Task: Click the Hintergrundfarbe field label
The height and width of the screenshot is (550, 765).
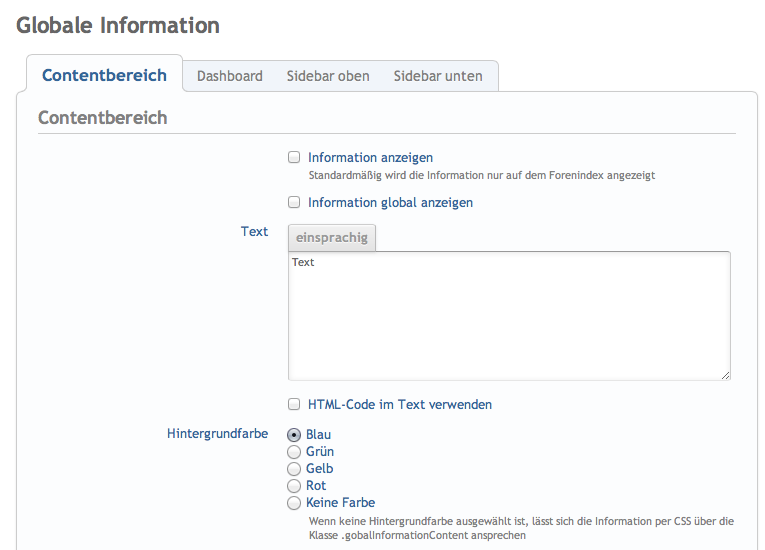Action: 217,434
